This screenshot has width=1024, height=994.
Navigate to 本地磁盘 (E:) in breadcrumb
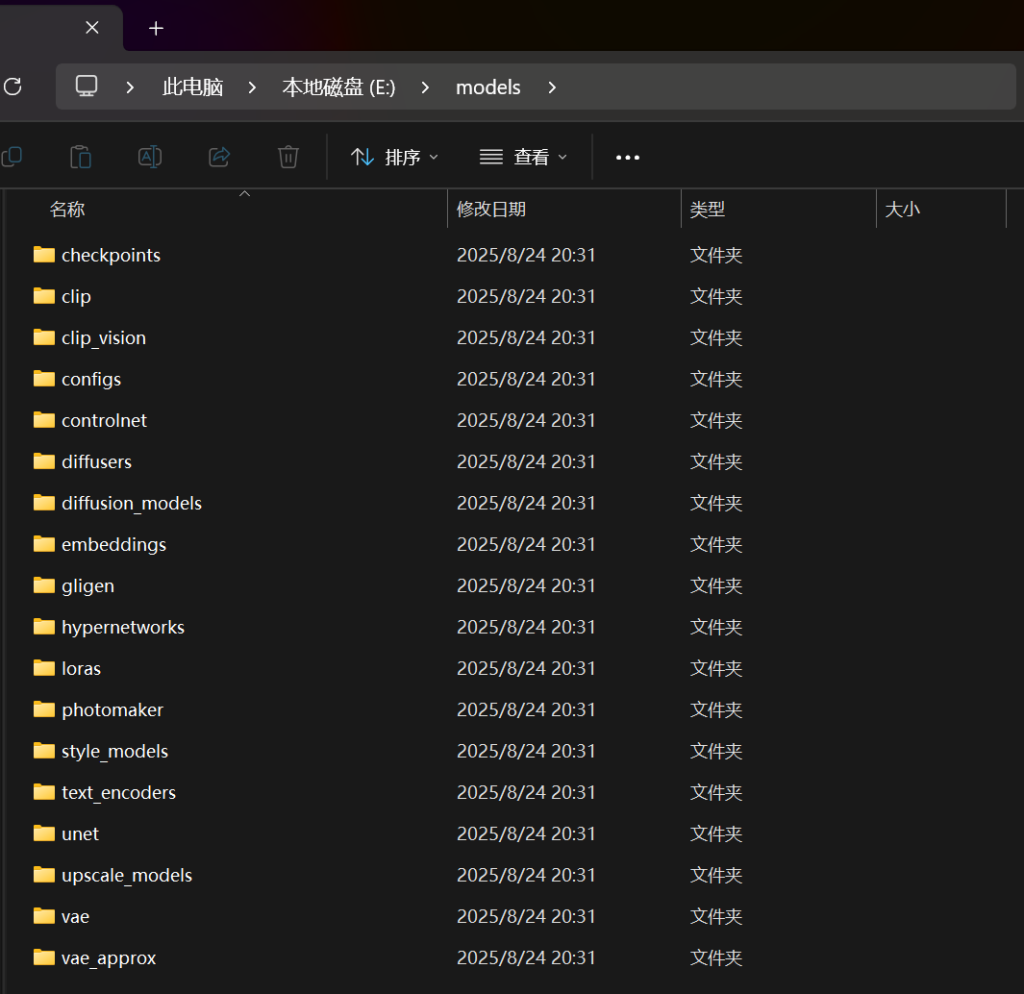click(338, 88)
